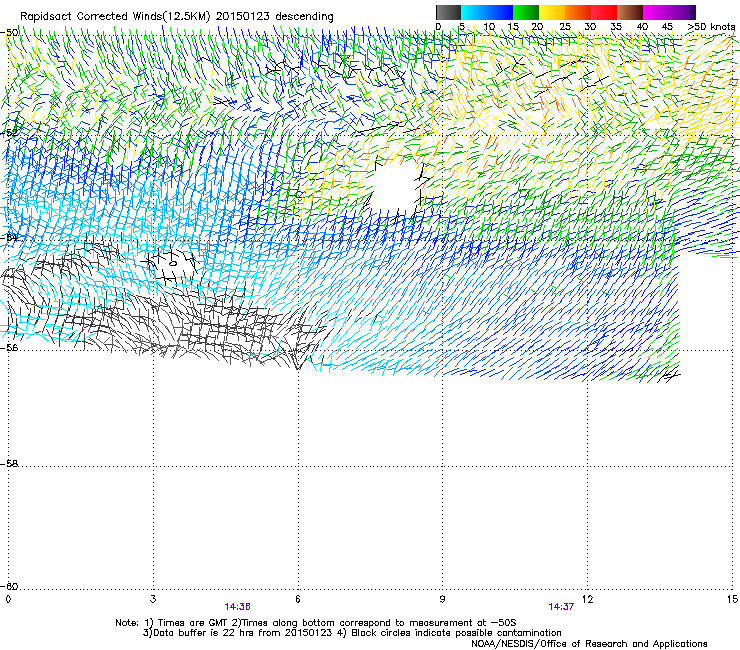
Task: Click the longitude label '6'
Action: 298,599
